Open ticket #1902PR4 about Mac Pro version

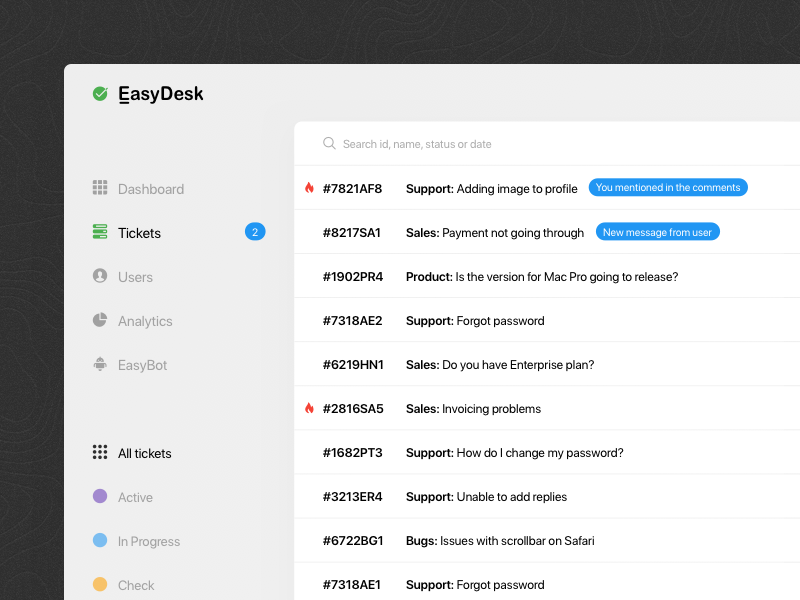[540, 277]
